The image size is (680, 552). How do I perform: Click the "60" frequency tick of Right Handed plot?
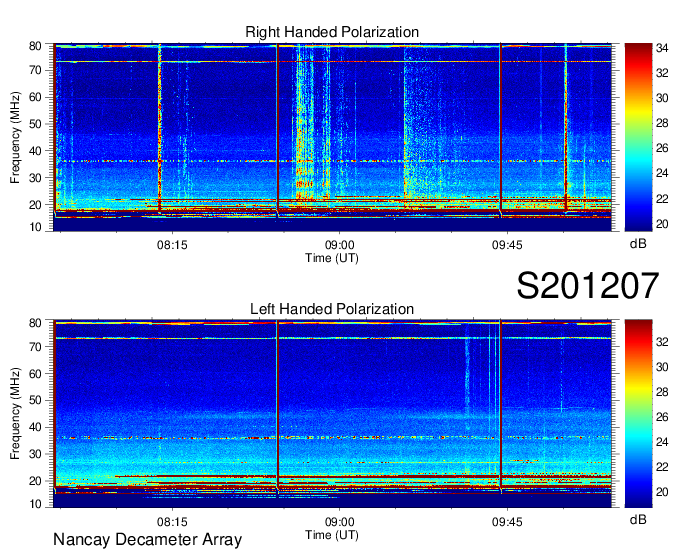(x=35, y=97)
